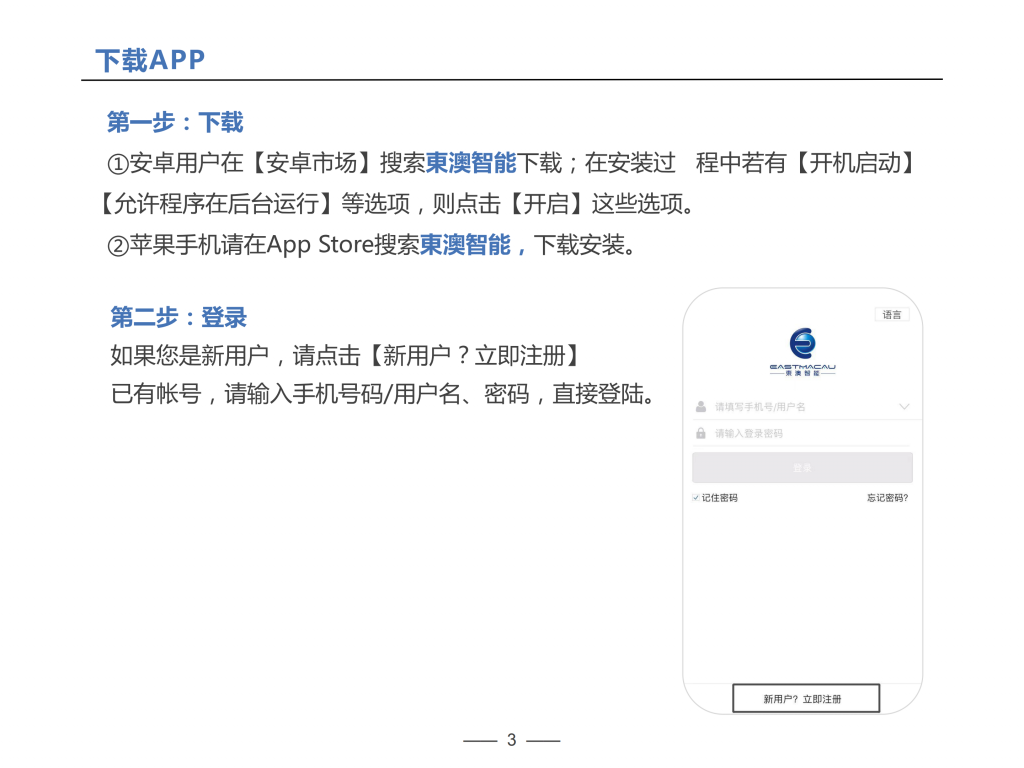Click the lock icon in password field
The image size is (1024, 768).
point(701,433)
